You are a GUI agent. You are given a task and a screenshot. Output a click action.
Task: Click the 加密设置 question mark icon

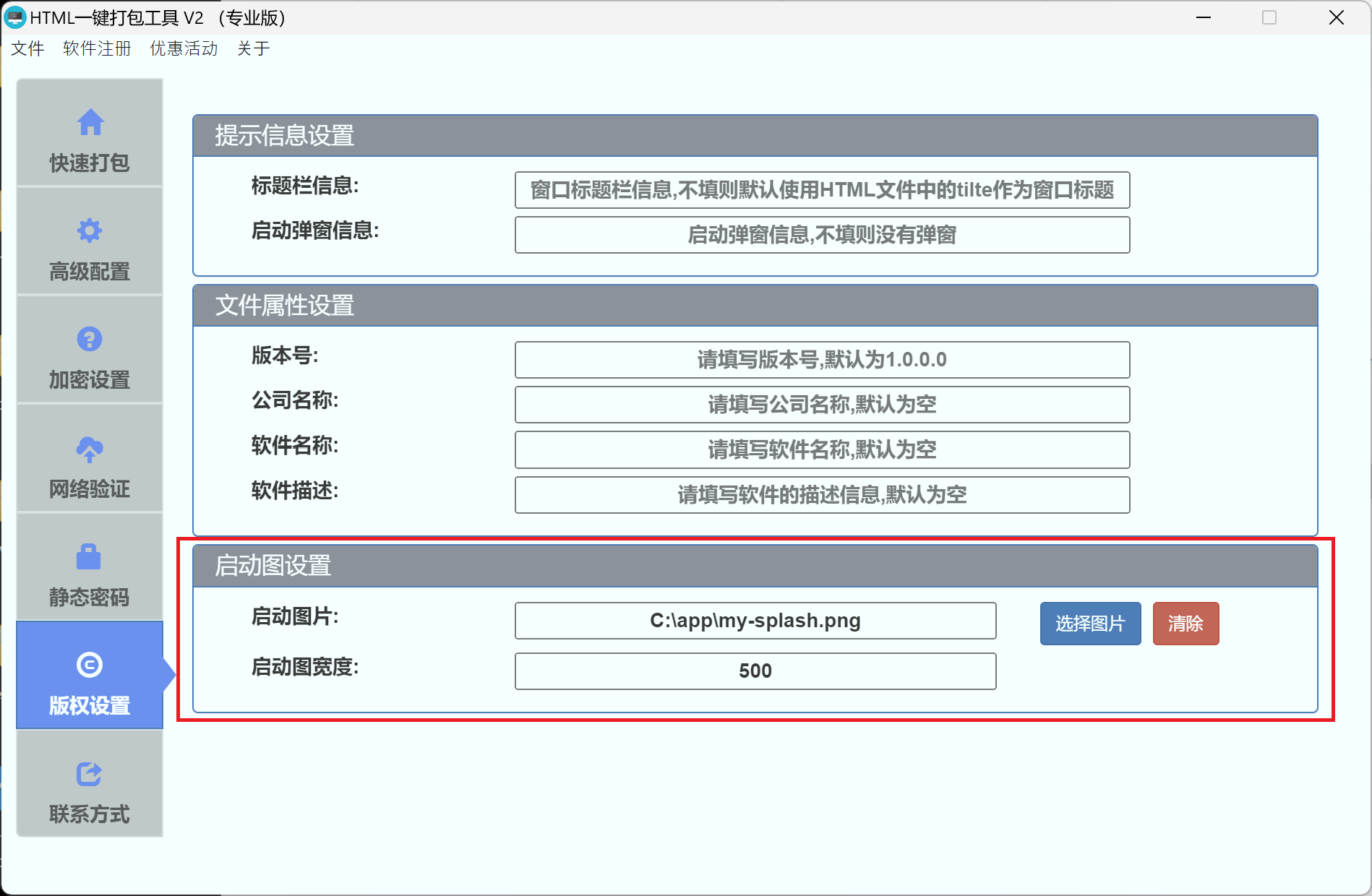(x=90, y=340)
